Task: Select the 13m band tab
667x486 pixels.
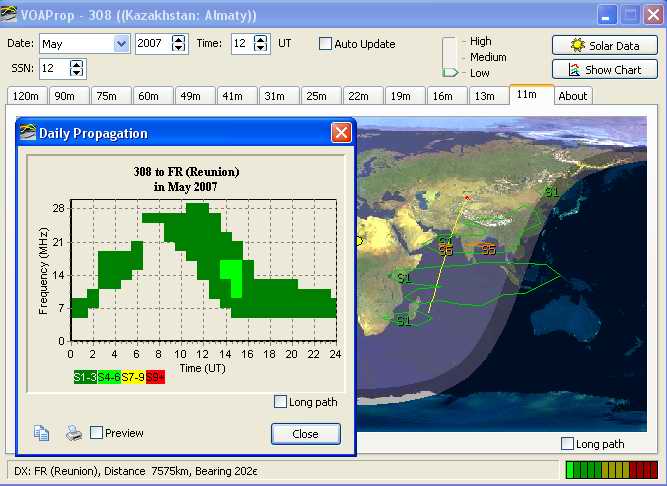Action: coord(489,96)
